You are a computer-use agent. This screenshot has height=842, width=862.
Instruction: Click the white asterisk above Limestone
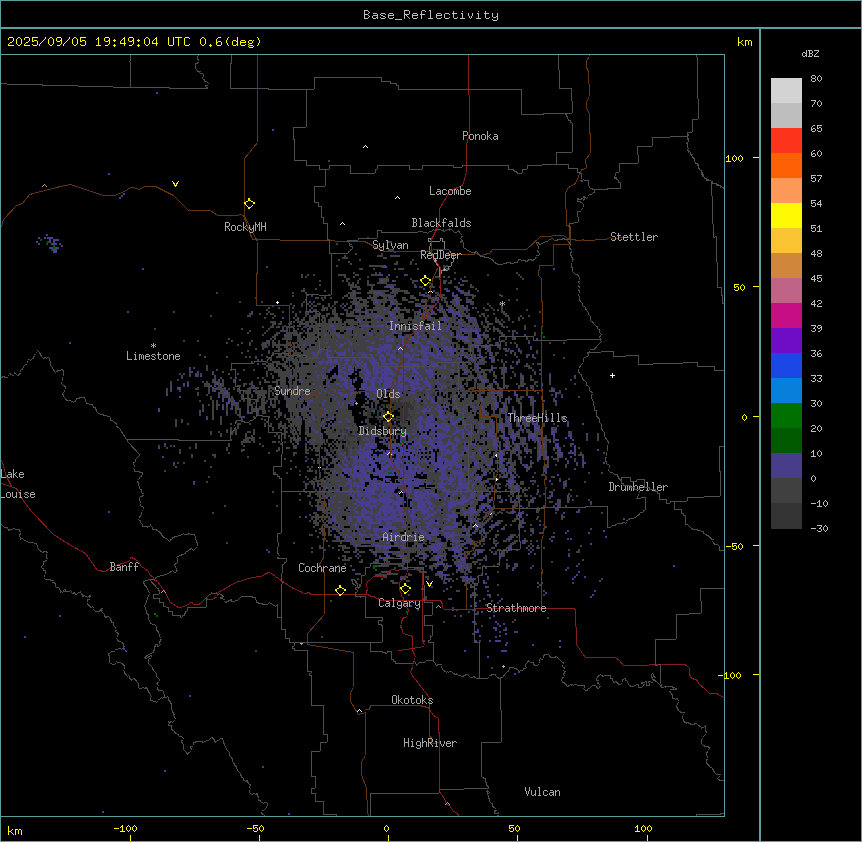click(153, 346)
